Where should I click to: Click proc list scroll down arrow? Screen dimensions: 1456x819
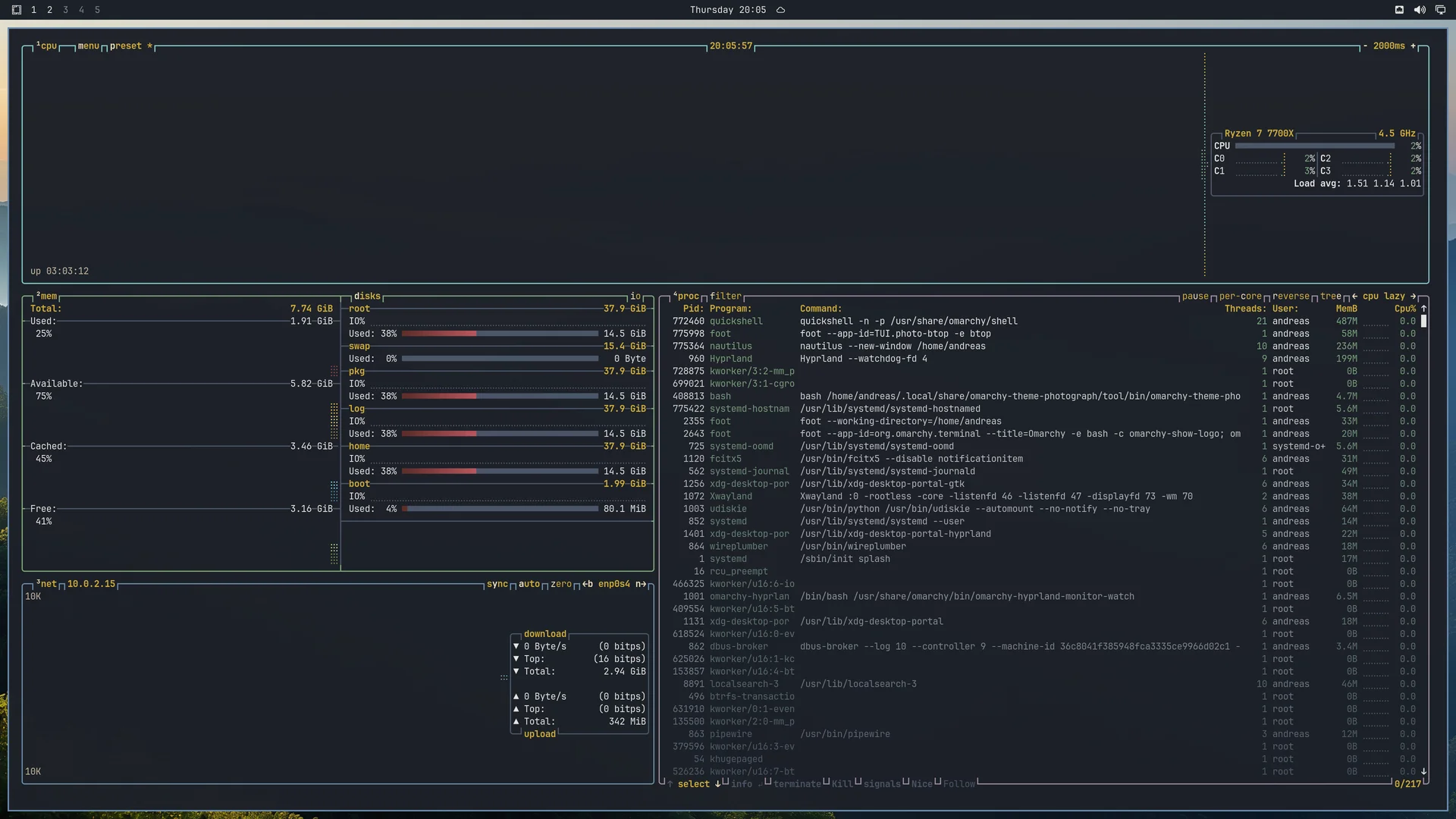coord(1423,771)
